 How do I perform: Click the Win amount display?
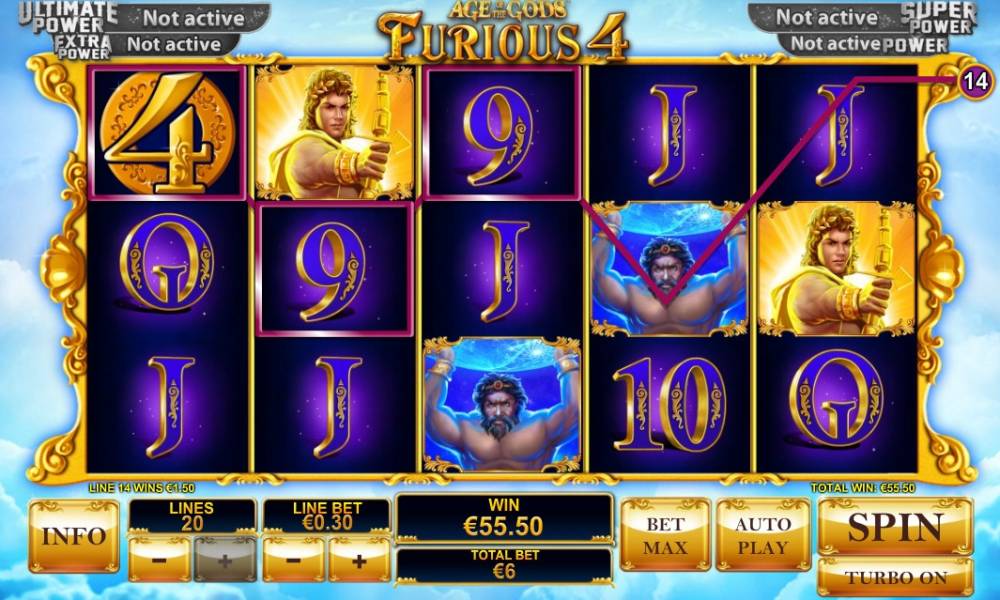[504, 518]
